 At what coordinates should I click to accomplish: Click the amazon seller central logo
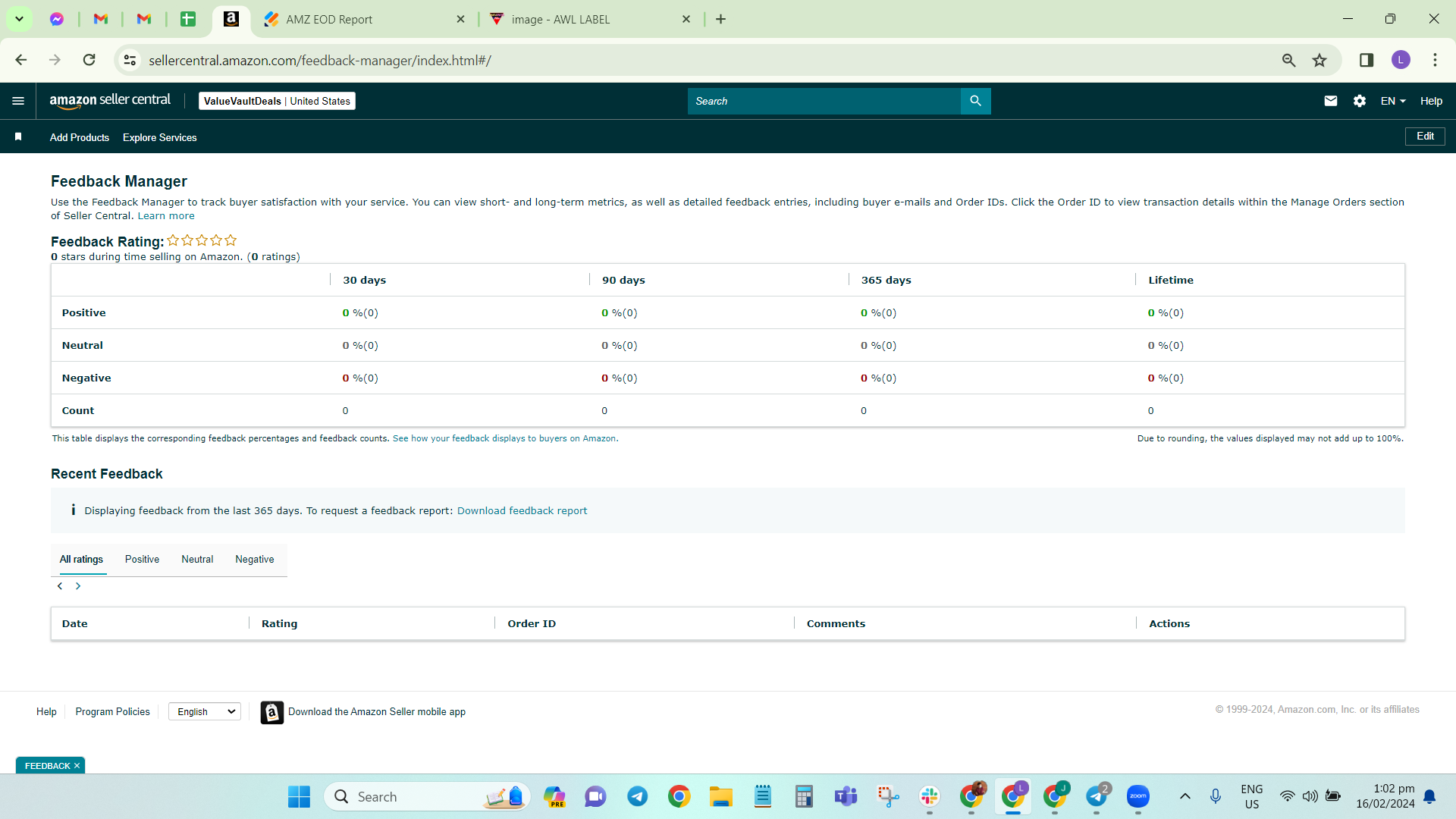110,101
